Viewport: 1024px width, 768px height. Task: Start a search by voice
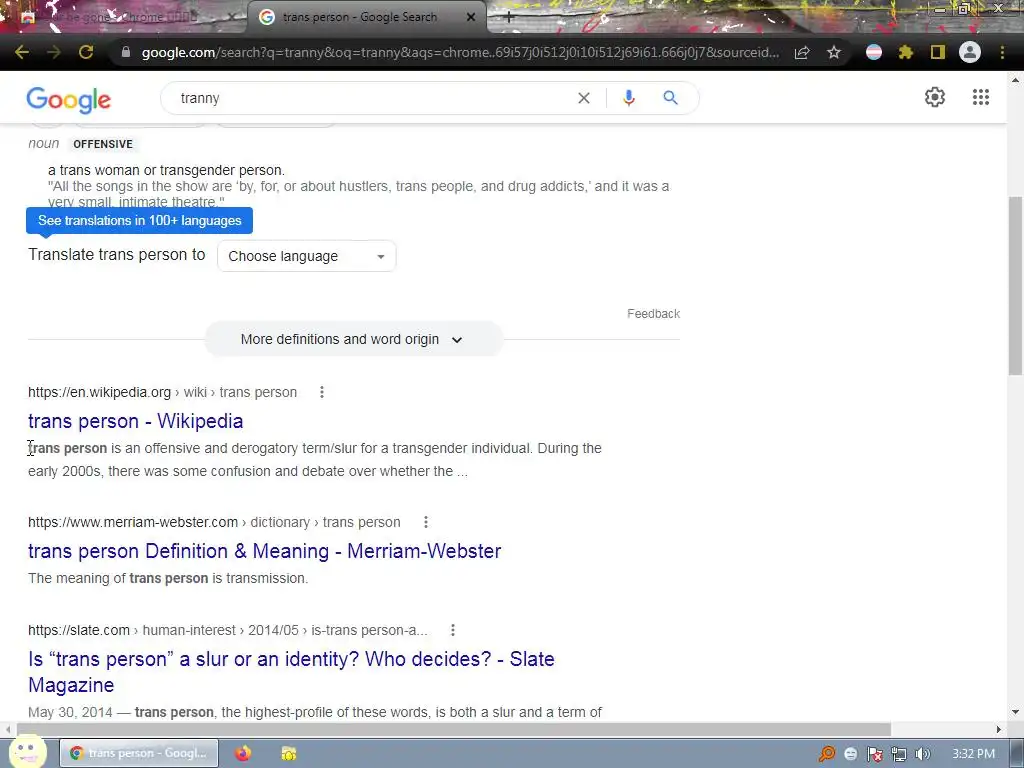point(628,98)
